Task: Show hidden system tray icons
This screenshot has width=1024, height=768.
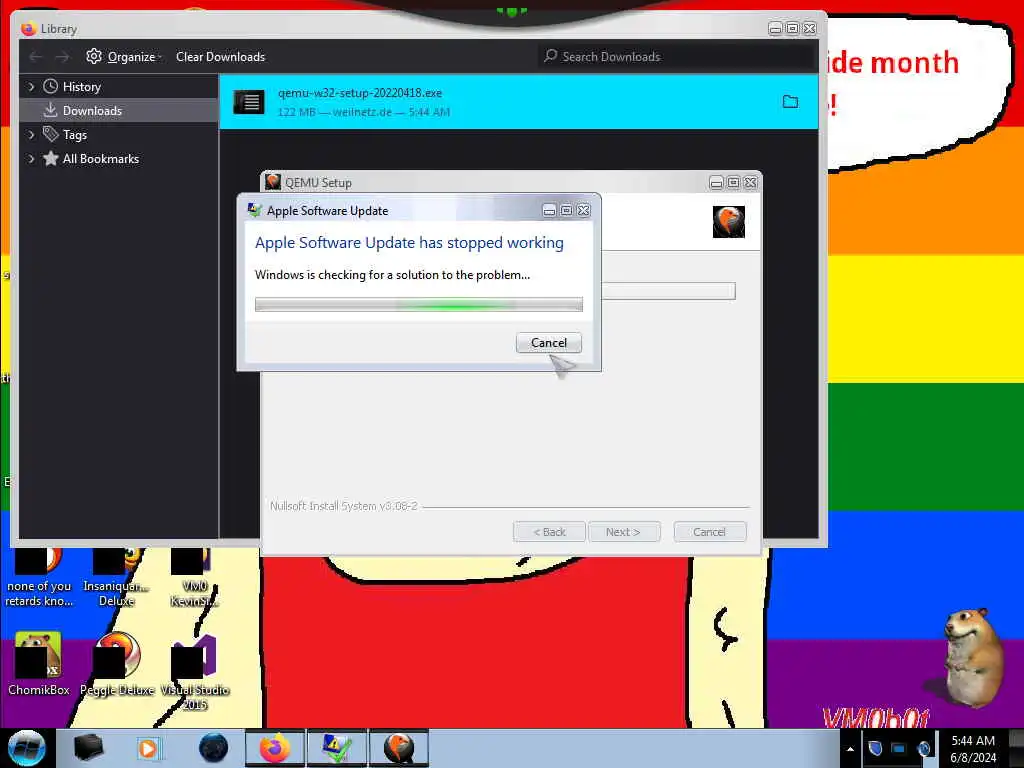Action: (850, 749)
